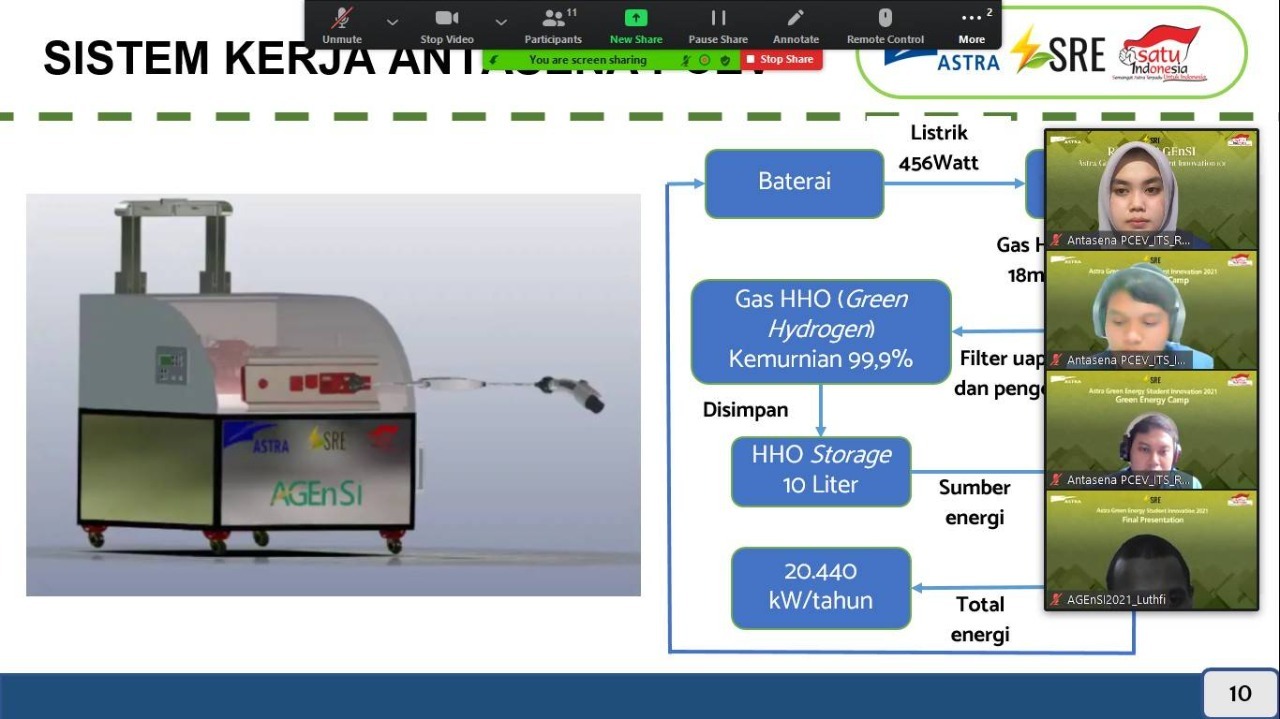Open the Participants panel
The width and height of the screenshot is (1280, 719).
pos(553,24)
